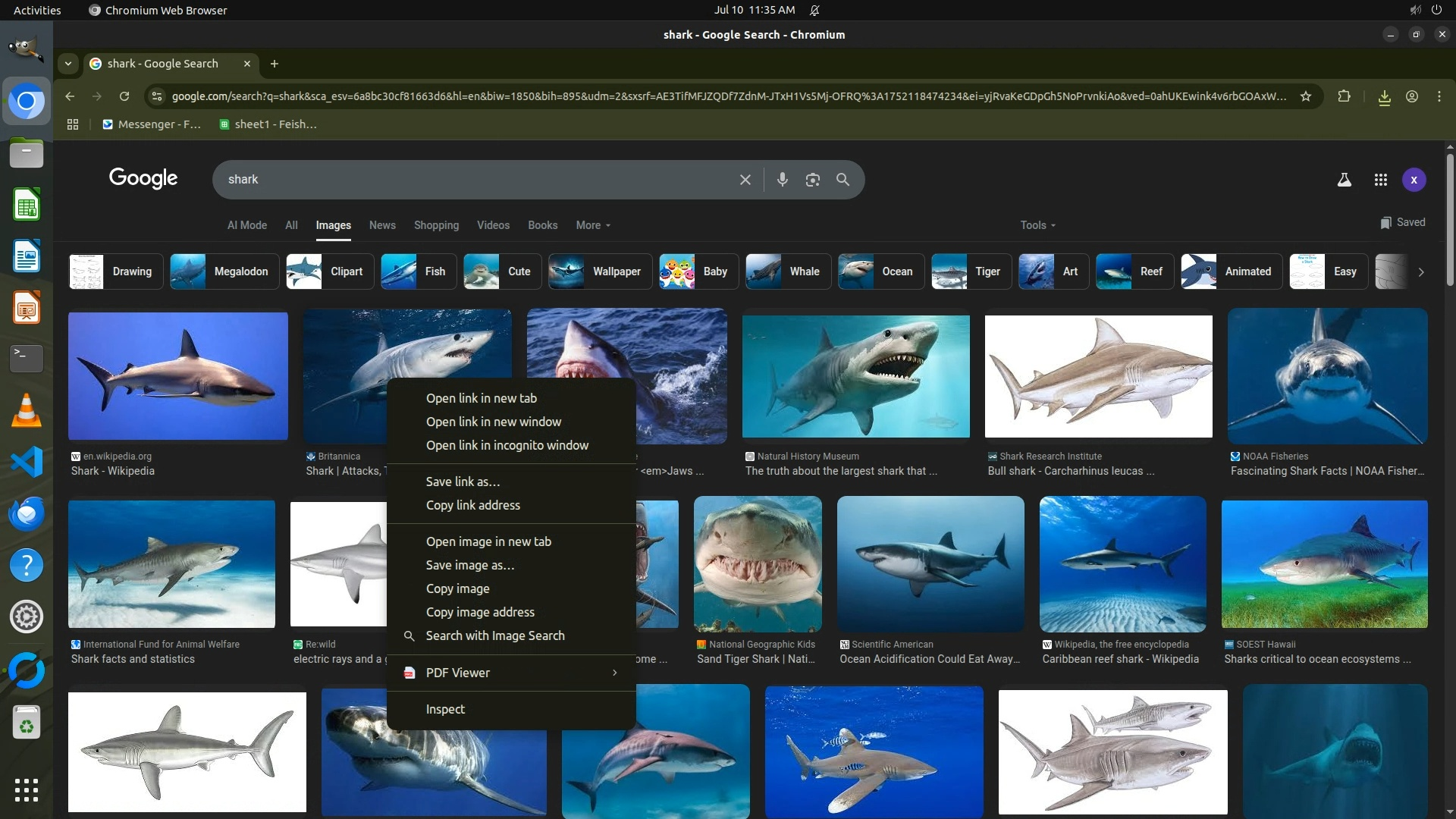Open the Saved collections link
The image size is (1456, 819).
pyautogui.click(x=1402, y=222)
